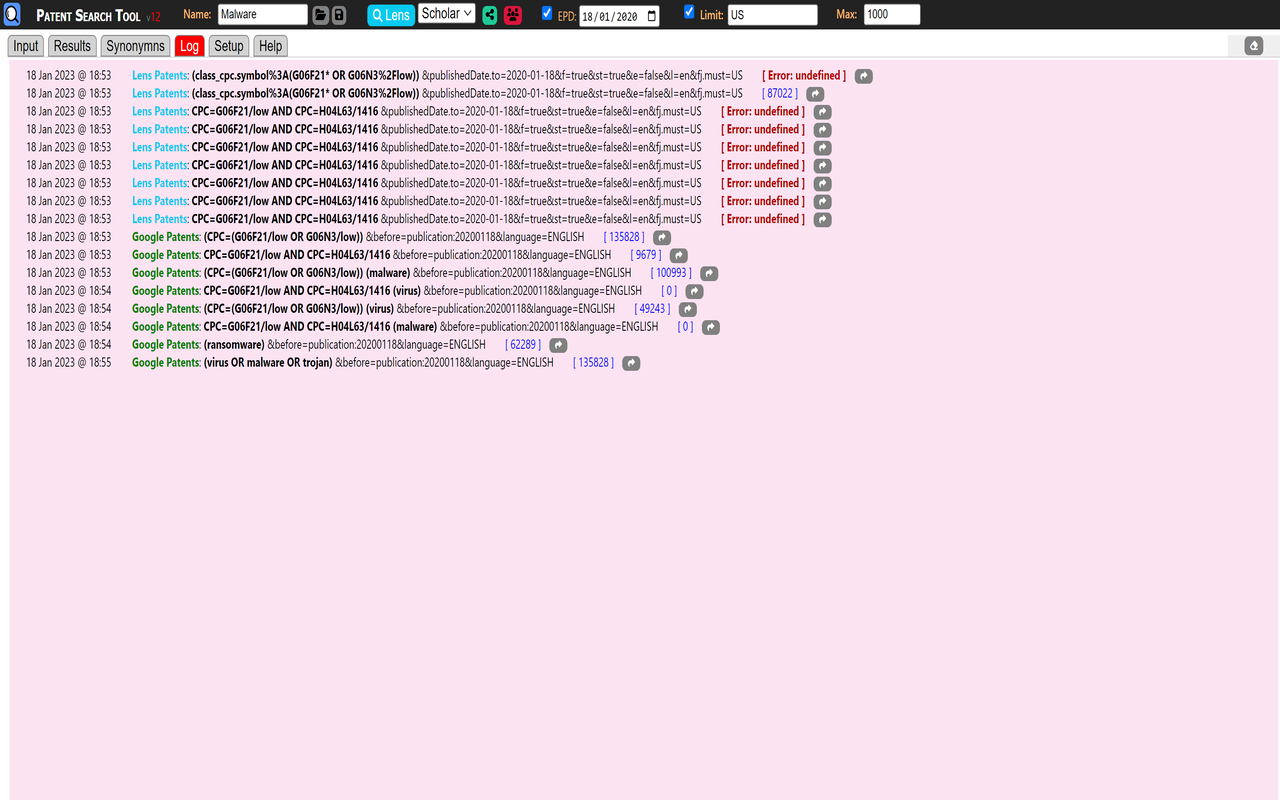The width and height of the screenshot is (1280, 800).
Task: Open the 87022 Lens result count link
Action: [780, 93]
